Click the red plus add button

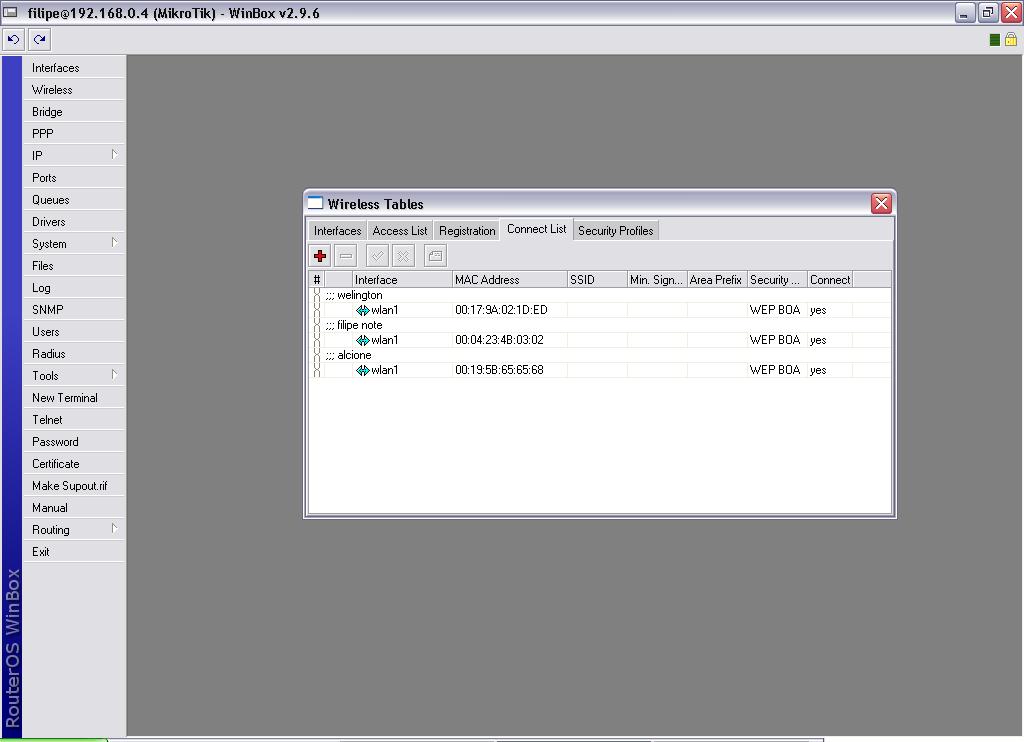click(x=320, y=256)
